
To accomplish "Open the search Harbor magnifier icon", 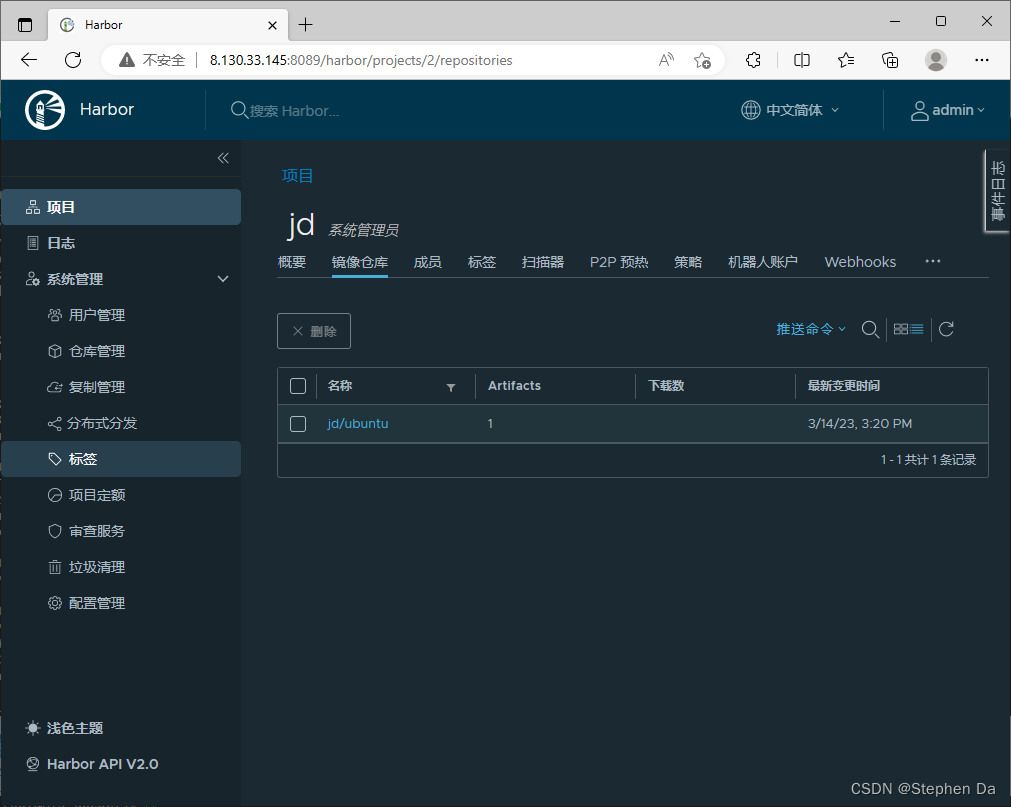I will pyautogui.click(x=869, y=328).
